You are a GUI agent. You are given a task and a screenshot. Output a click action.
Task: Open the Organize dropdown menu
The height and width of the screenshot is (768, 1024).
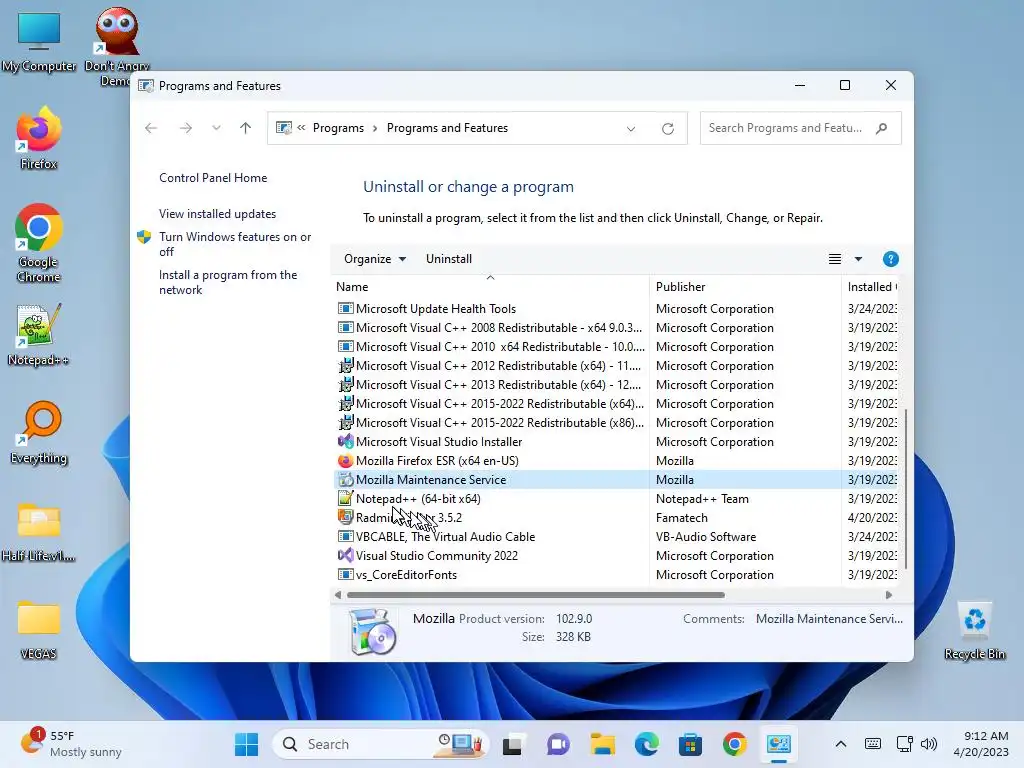click(375, 259)
